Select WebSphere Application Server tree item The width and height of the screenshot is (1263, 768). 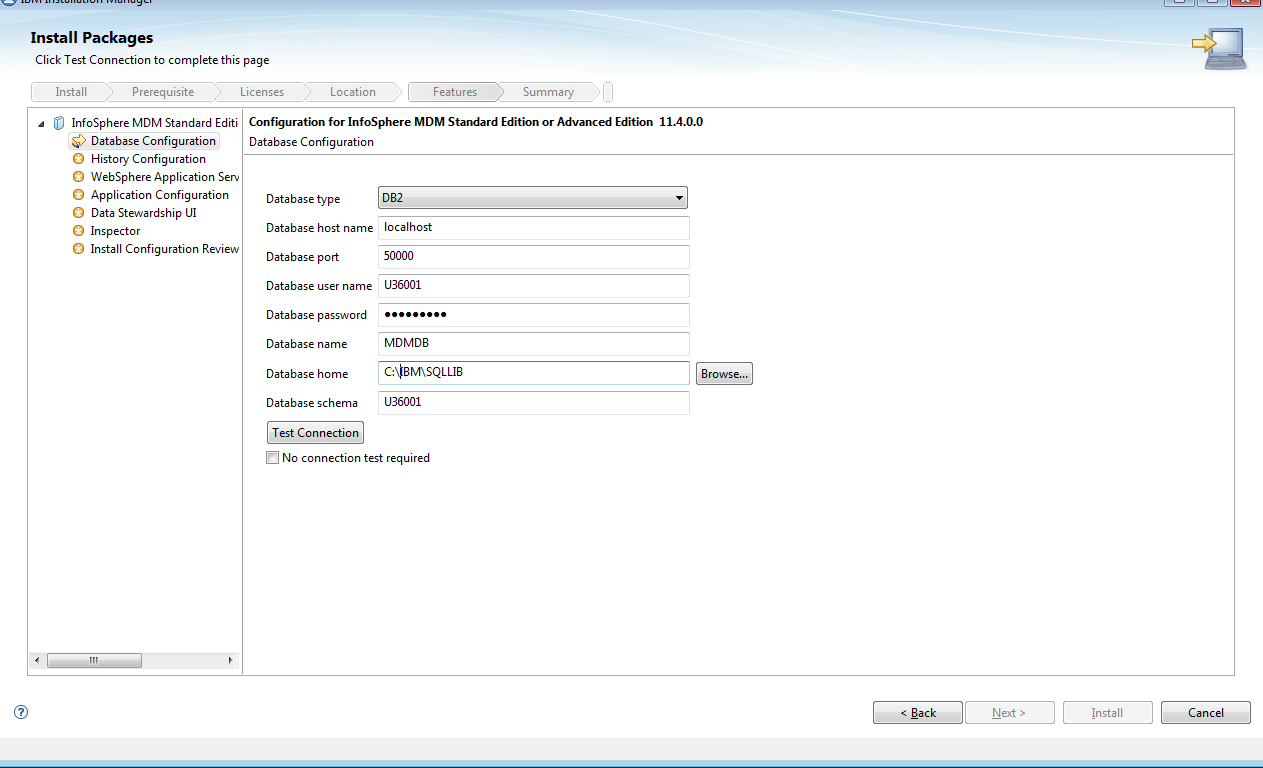click(165, 177)
